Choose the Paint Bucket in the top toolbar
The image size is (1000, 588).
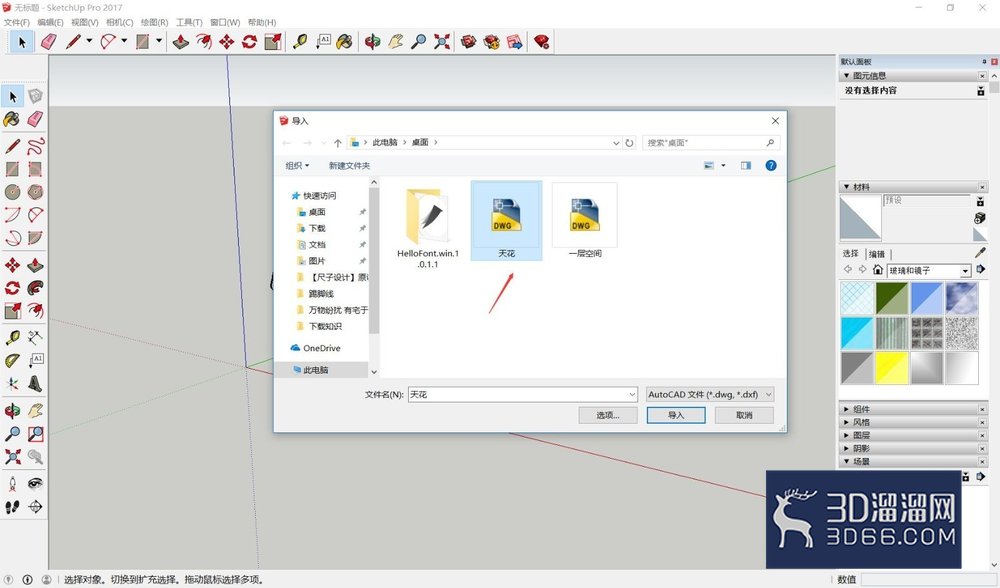[344, 42]
